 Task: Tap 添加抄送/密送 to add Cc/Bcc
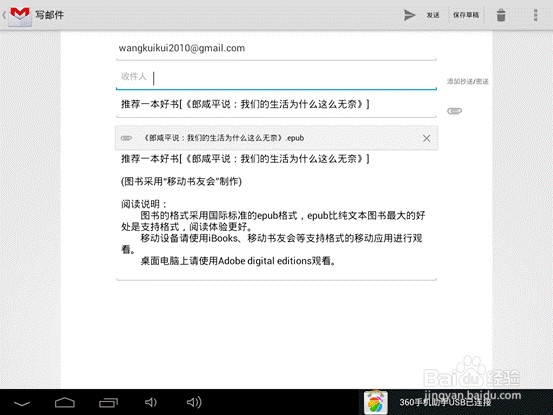point(468,81)
